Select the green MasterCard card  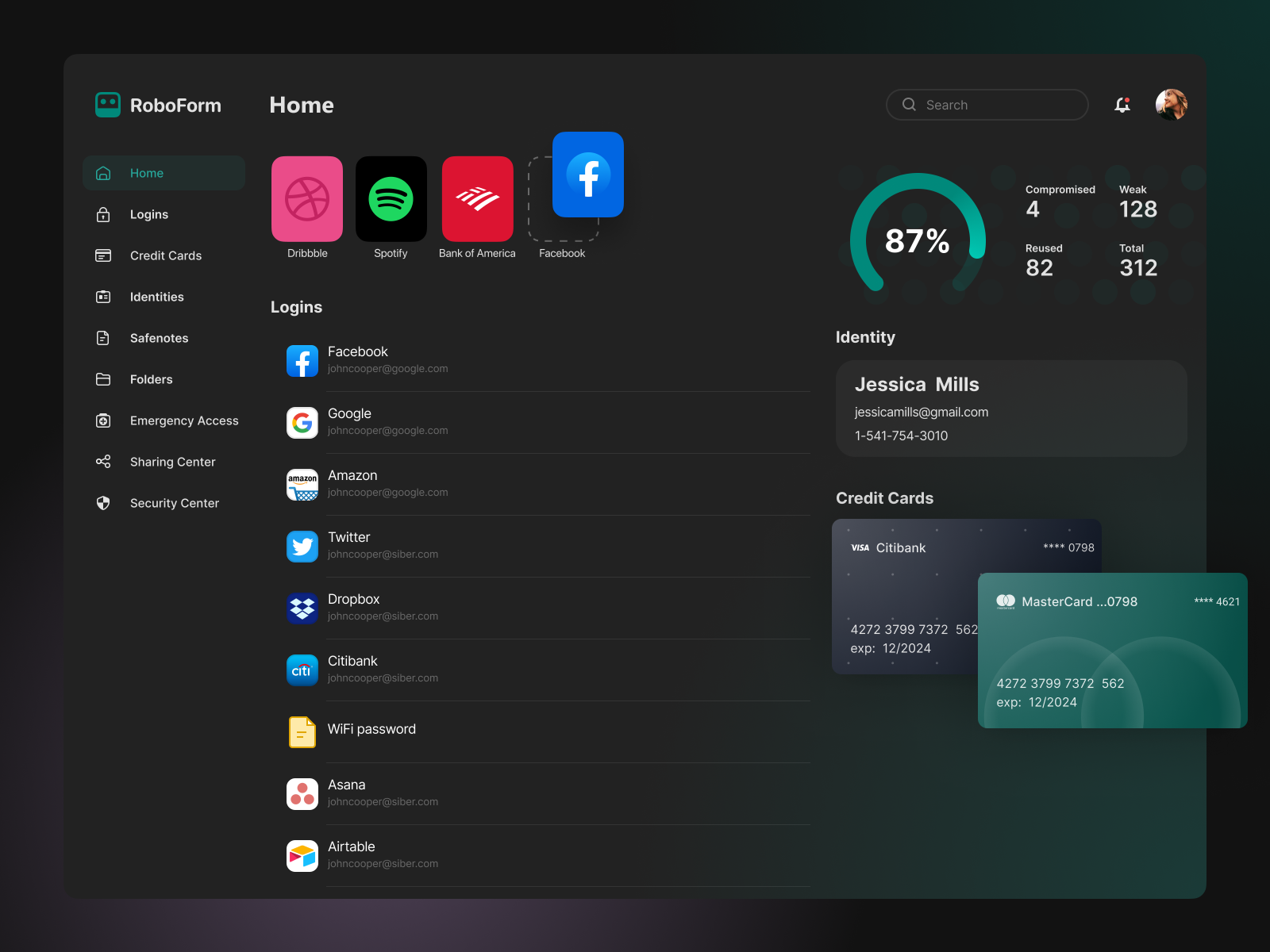(x=1112, y=651)
